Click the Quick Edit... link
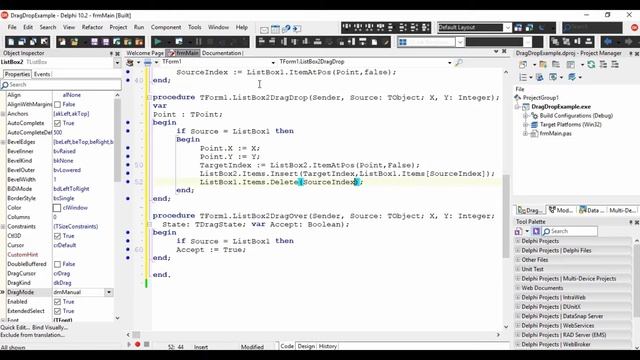Viewport: 640px width, 360px height. pos(15,327)
